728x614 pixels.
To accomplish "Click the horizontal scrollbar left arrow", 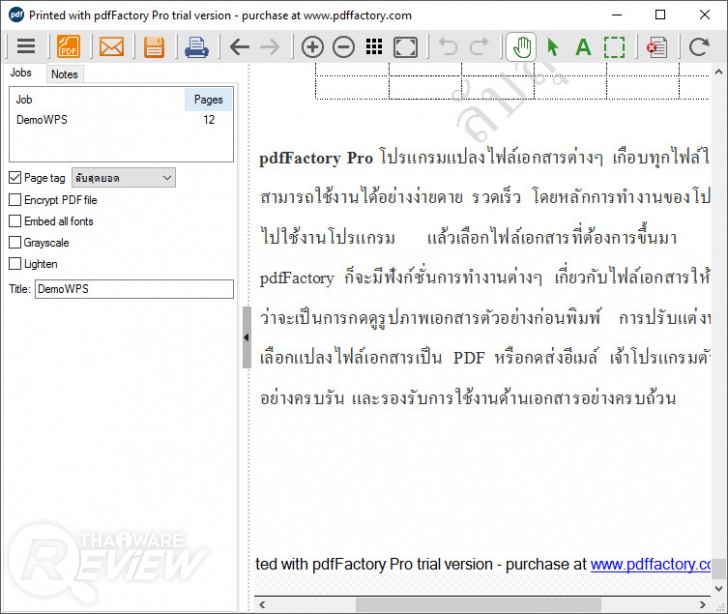I will pyautogui.click(x=262, y=605).
